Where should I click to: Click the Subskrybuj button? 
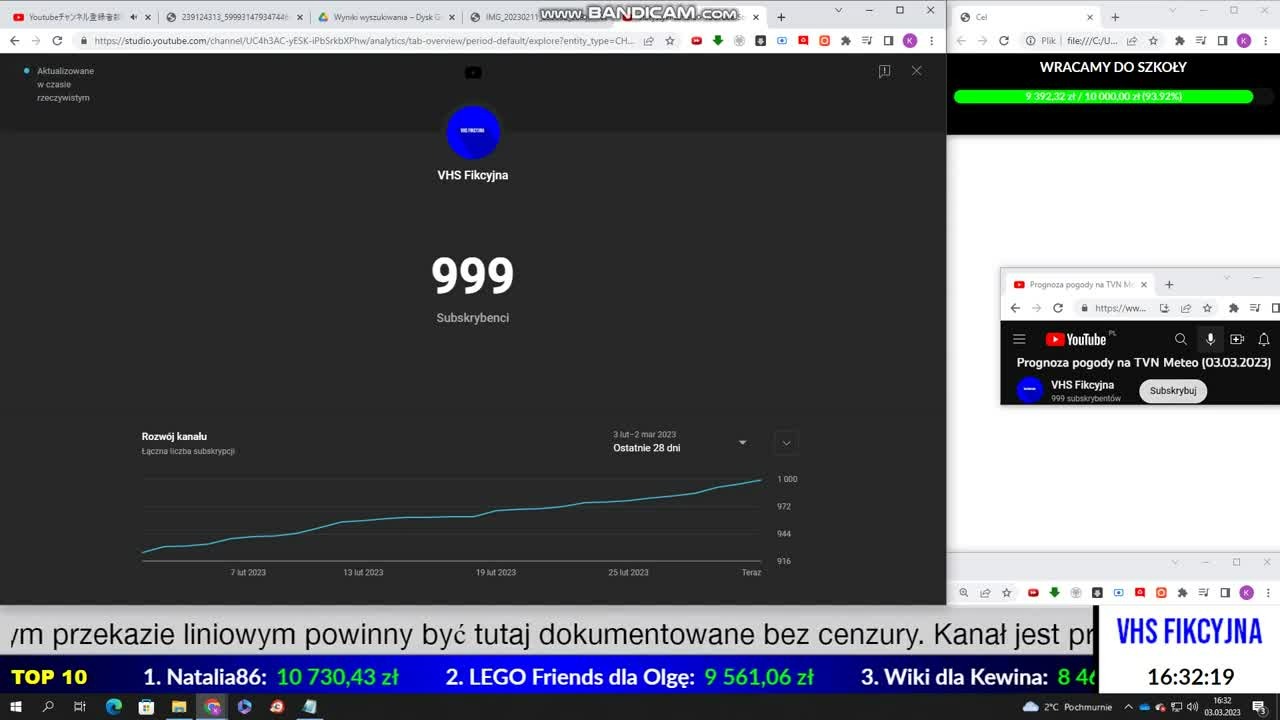[1173, 391]
